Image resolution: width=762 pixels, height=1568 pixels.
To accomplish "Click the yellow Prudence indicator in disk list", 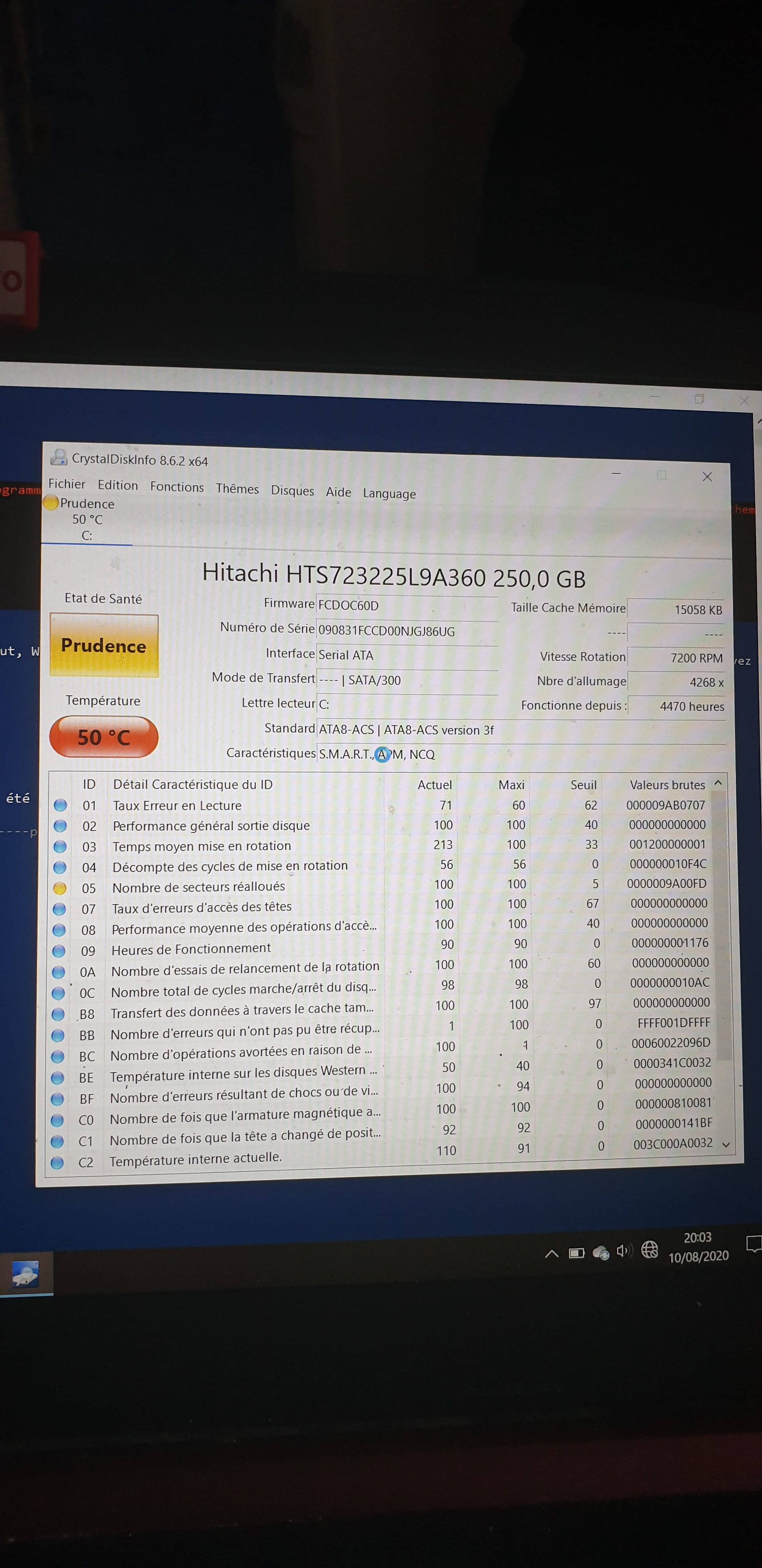I will (x=51, y=502).
